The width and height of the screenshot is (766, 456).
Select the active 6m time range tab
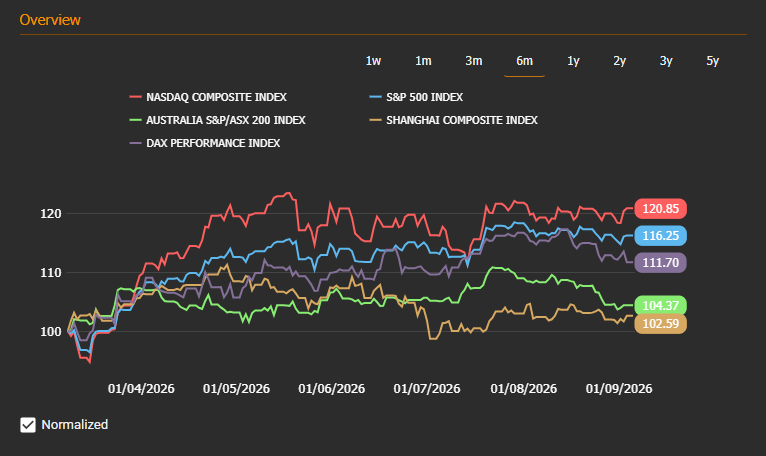click(x=524, y=61)
